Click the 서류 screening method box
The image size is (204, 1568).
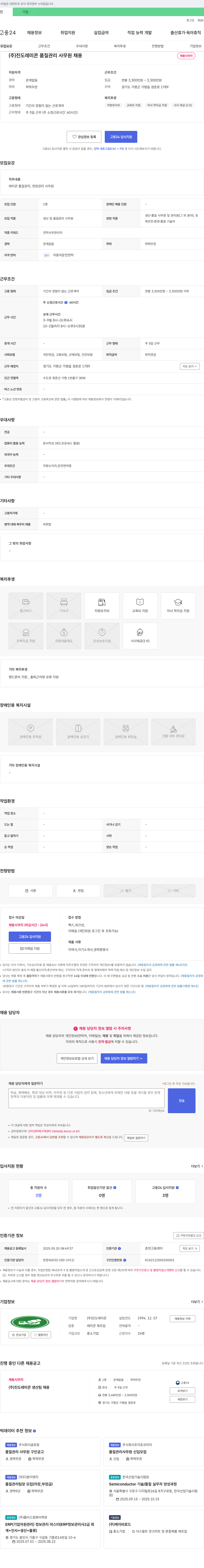(30, 891)
